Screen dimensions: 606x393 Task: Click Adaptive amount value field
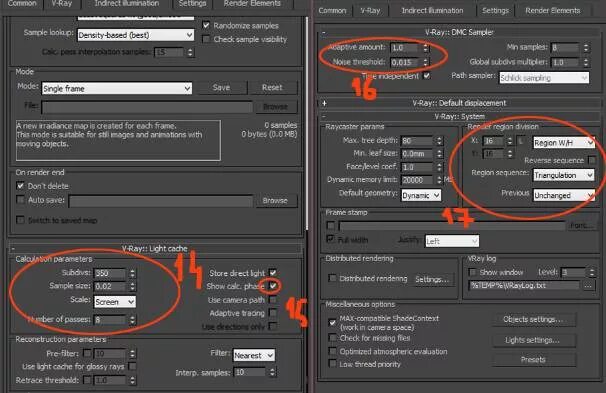coord(405,48)
